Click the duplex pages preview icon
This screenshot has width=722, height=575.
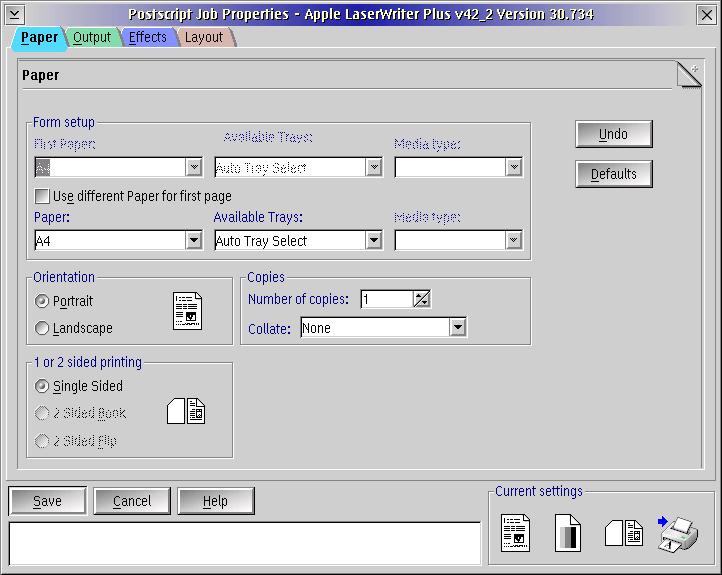click(x=186, y=411)
